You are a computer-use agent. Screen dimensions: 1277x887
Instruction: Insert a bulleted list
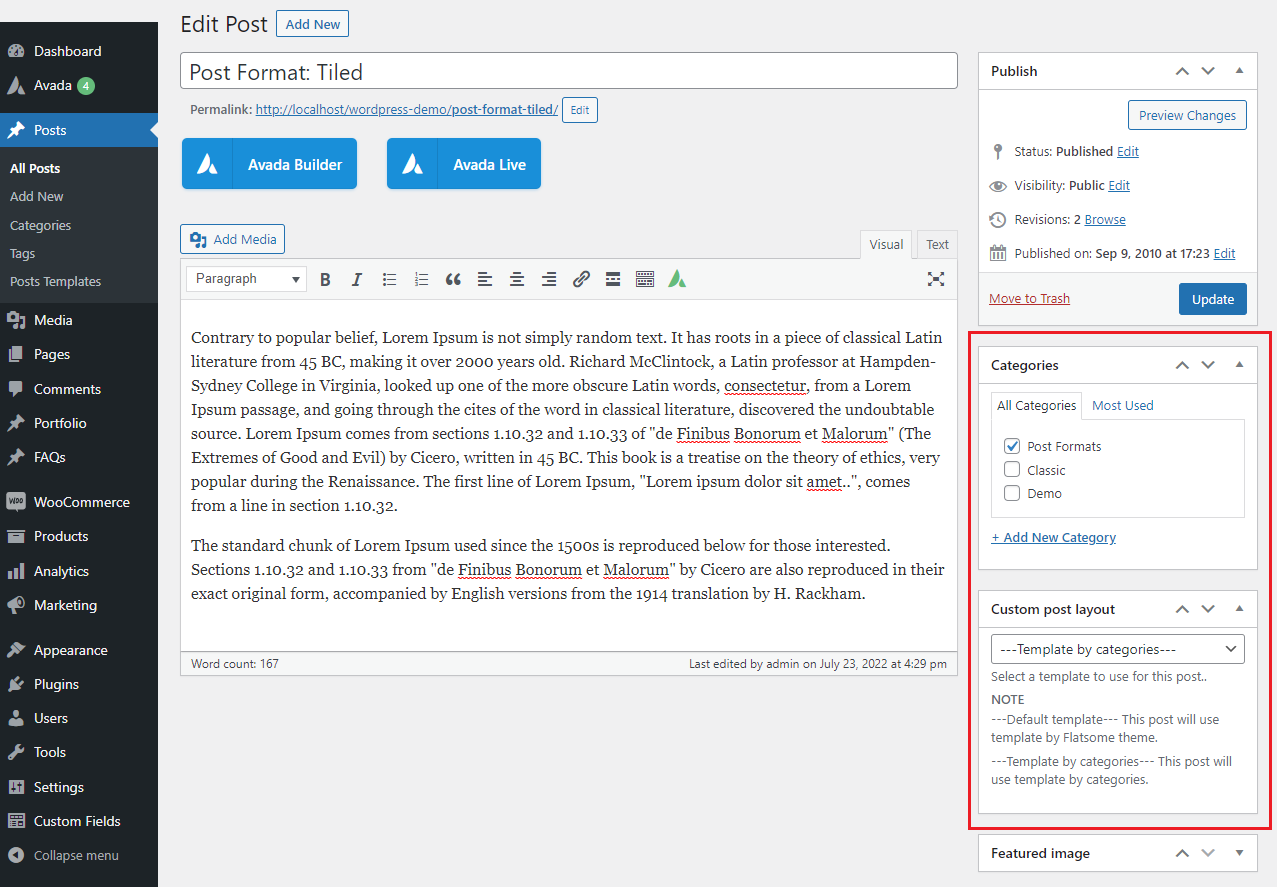point(389,280)
